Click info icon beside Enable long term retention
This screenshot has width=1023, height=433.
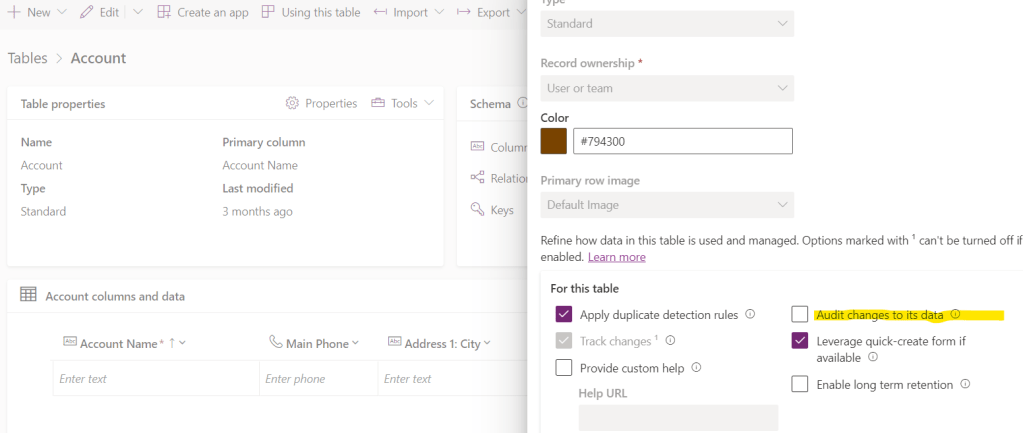[965, 384]
